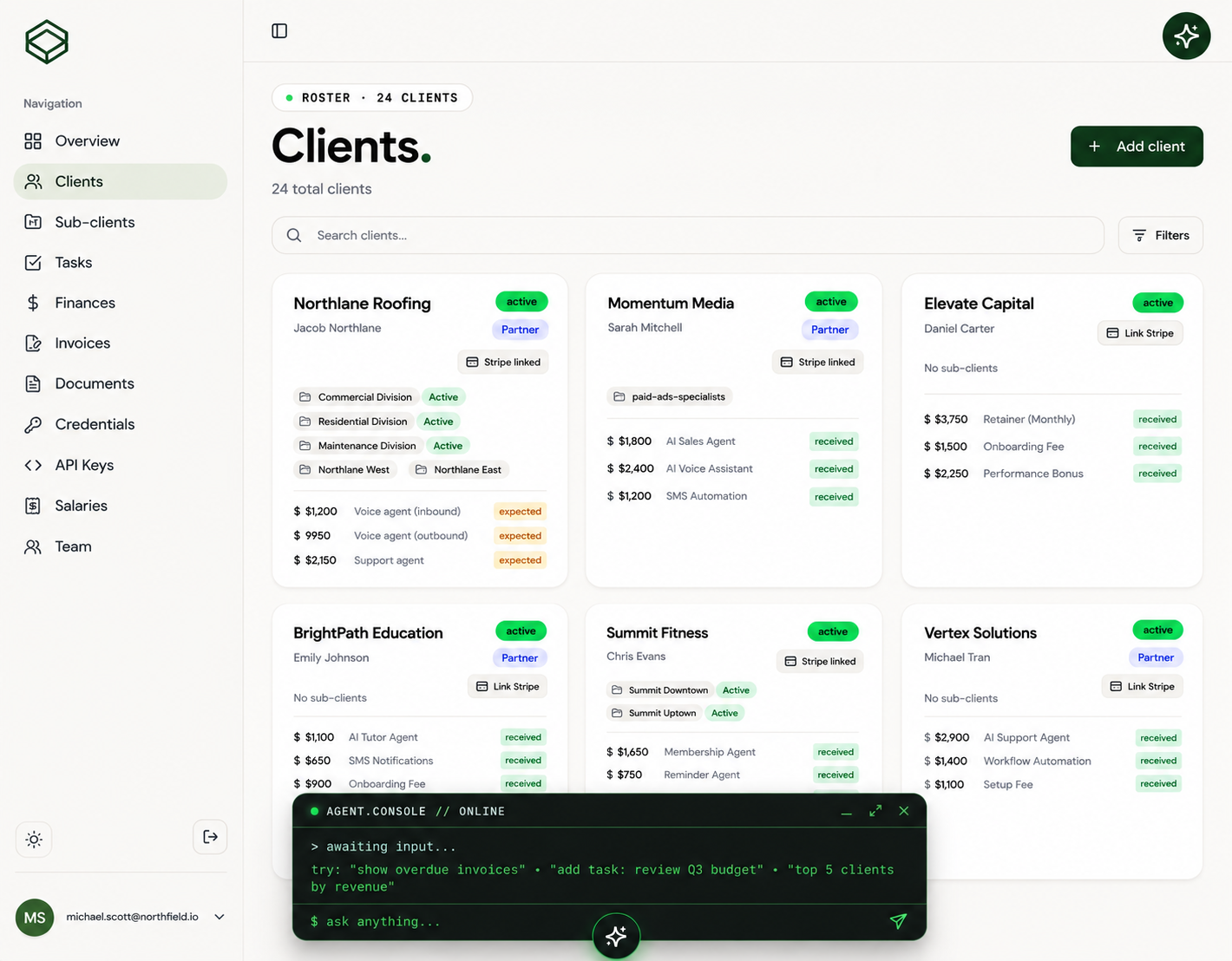Open the Elevate Capital client card title
The height and width of the screenshot is (961, 1232).
[979, 304]
